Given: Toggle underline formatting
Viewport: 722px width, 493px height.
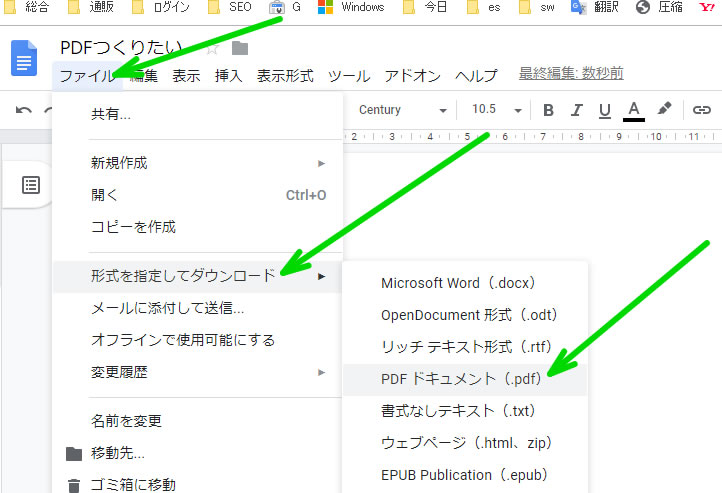Looking at the screenshot, I should pos(604,110).
